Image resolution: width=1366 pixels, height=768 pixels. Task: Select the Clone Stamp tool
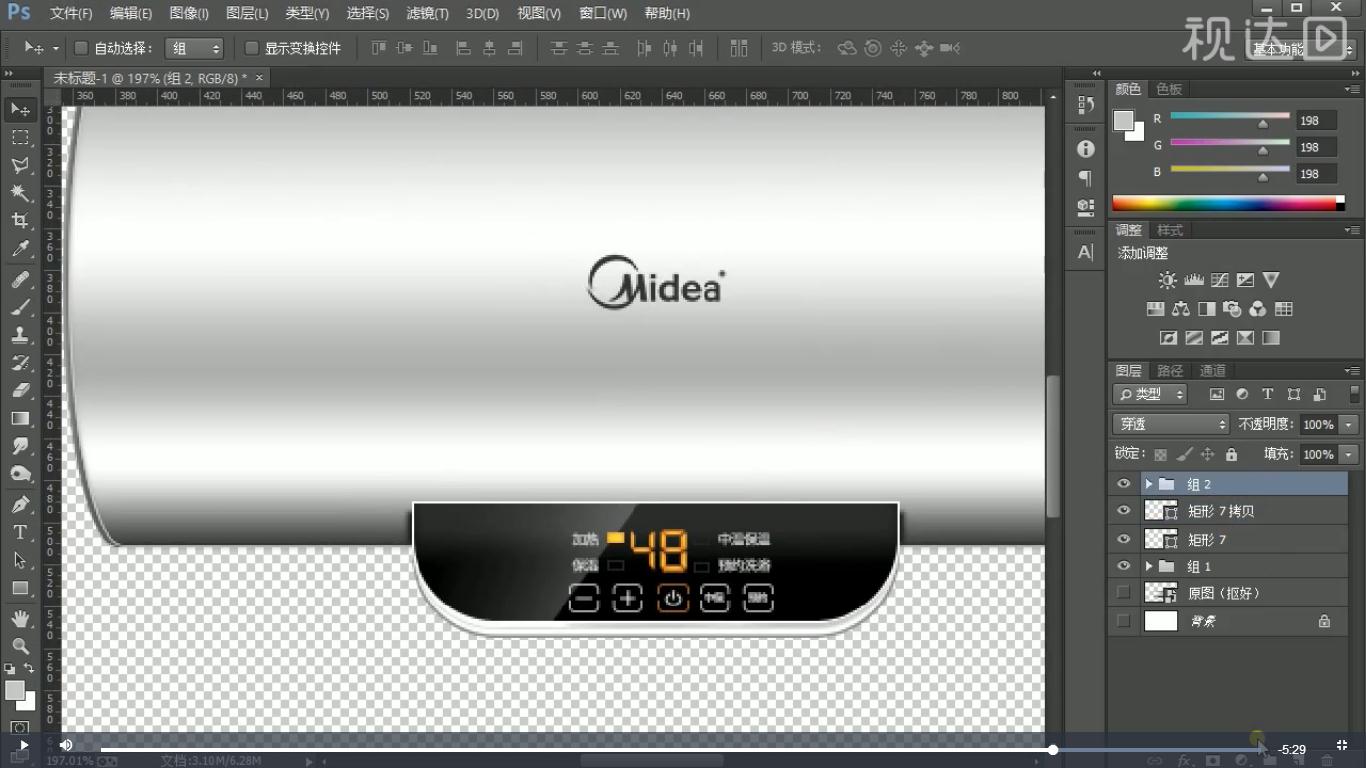click(x=20, y=335)
